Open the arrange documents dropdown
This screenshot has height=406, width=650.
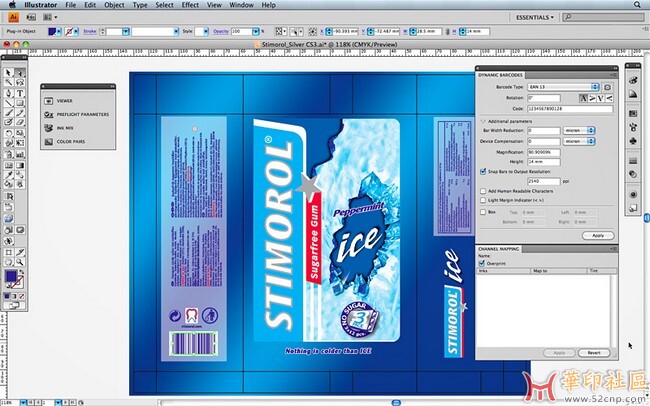(x=50, y=17)
